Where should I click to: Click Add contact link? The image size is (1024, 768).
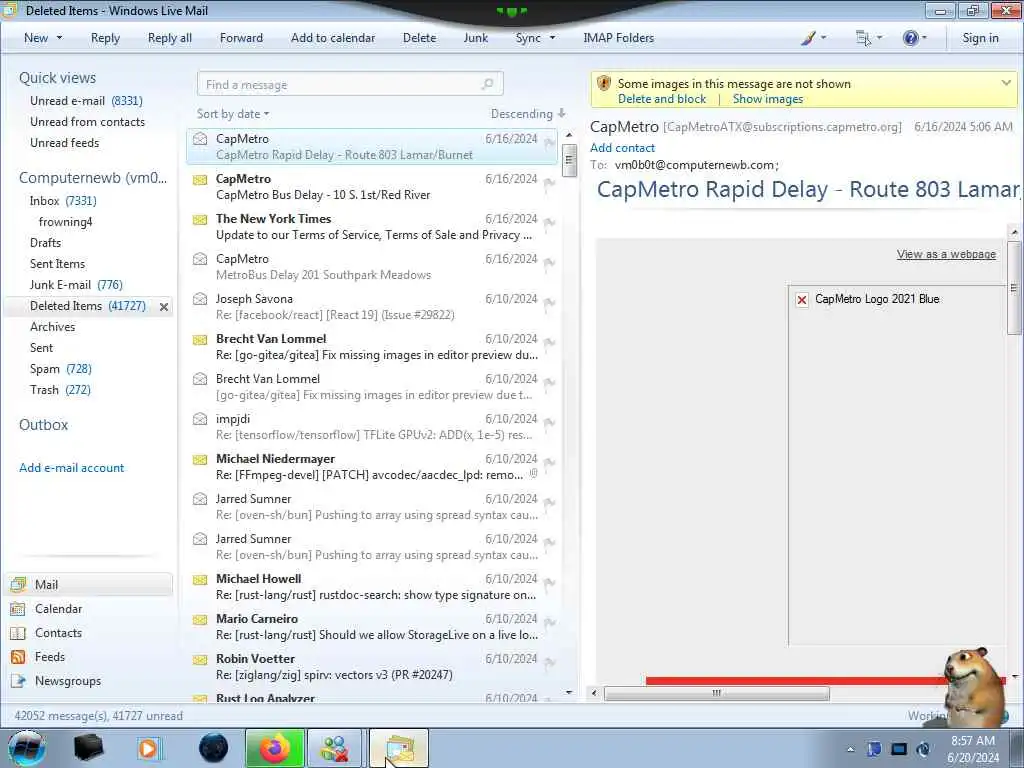[622, 148]
